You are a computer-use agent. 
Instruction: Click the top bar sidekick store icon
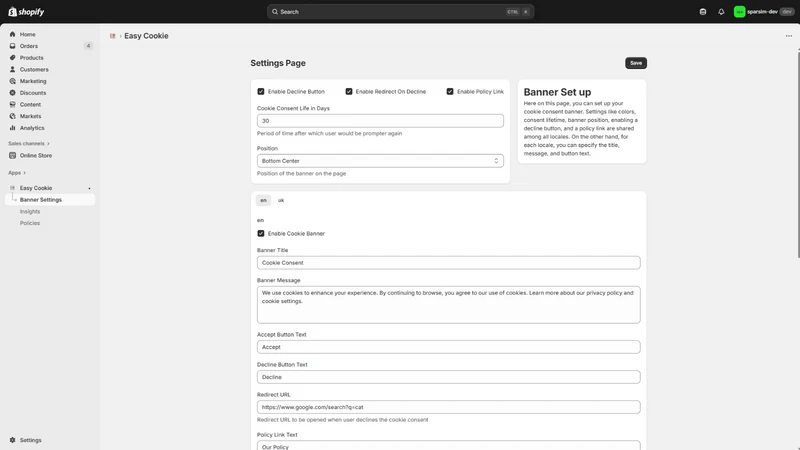pos(703,12)
